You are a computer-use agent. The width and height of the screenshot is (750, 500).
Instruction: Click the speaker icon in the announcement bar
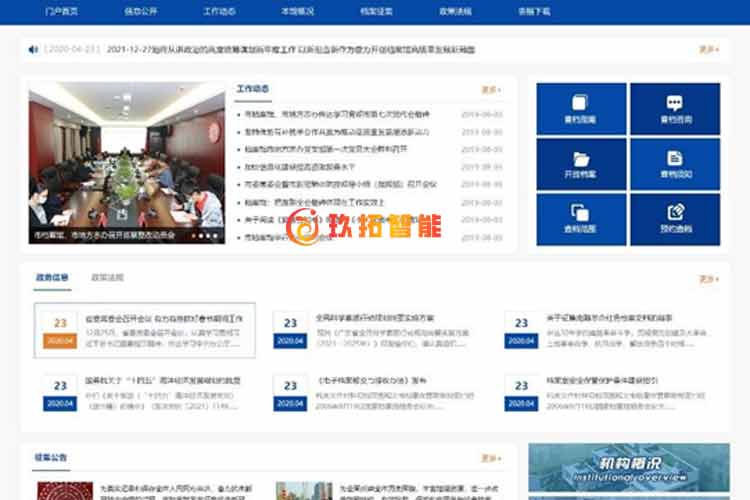[33, 49]
